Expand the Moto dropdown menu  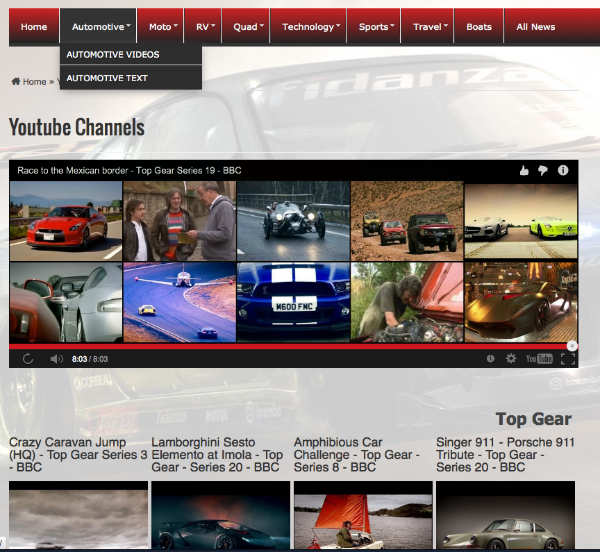[160, 27]
